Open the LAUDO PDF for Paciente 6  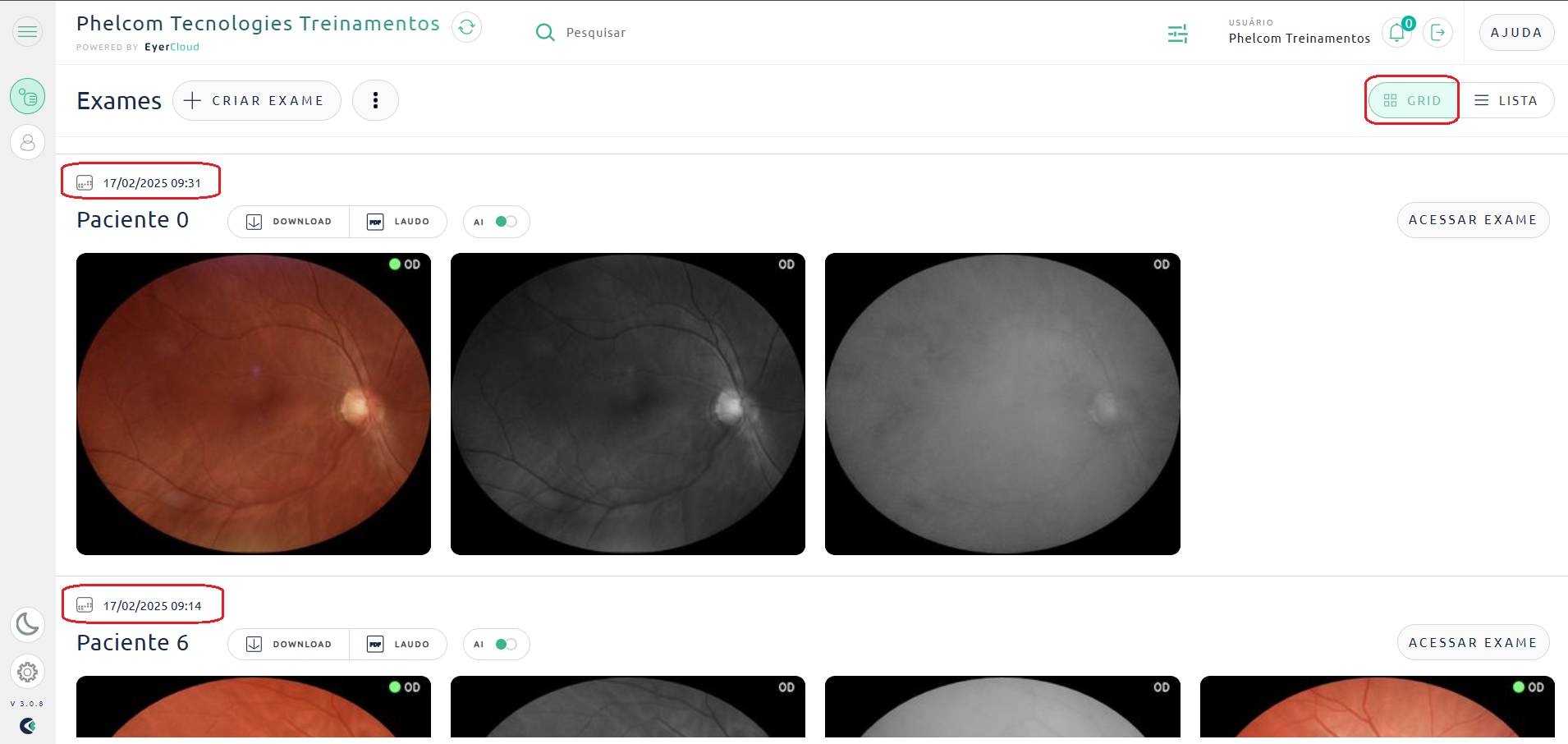398,644
